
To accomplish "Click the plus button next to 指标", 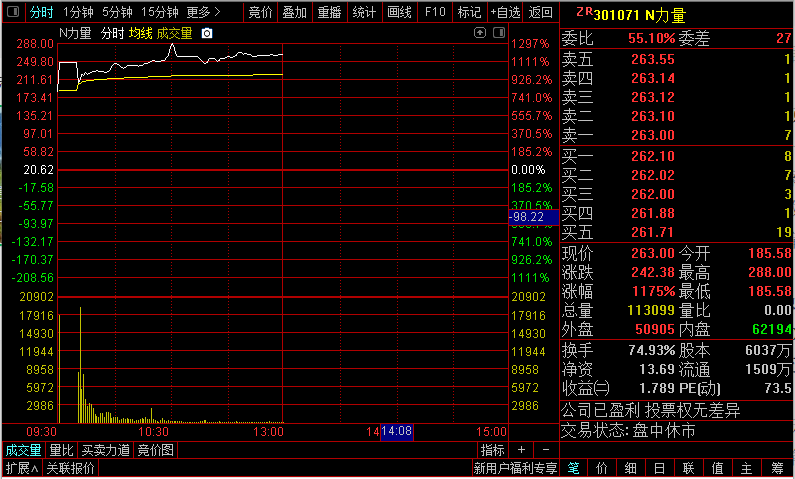I will (521, 450).
